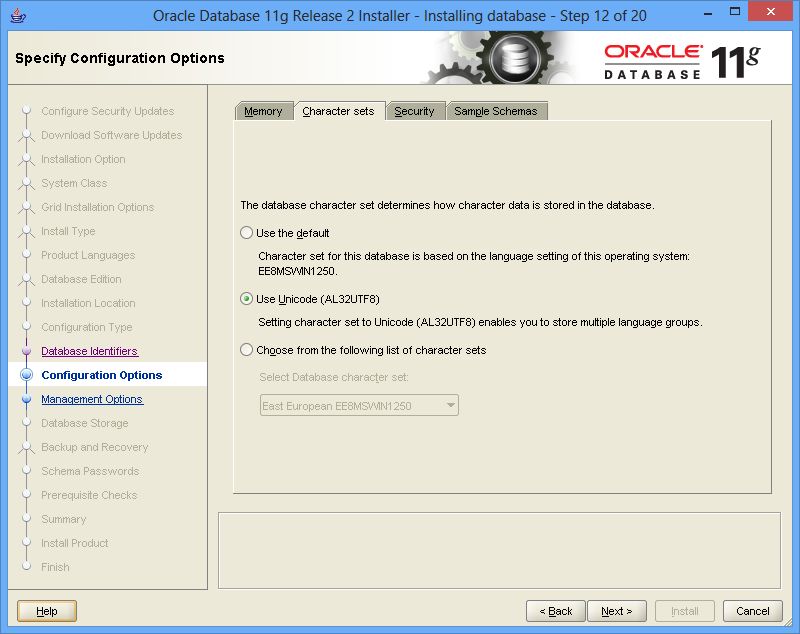The image size is (800, 634).
Task: Click the Prerequisite Checks step
Action: tap(89, 495)
